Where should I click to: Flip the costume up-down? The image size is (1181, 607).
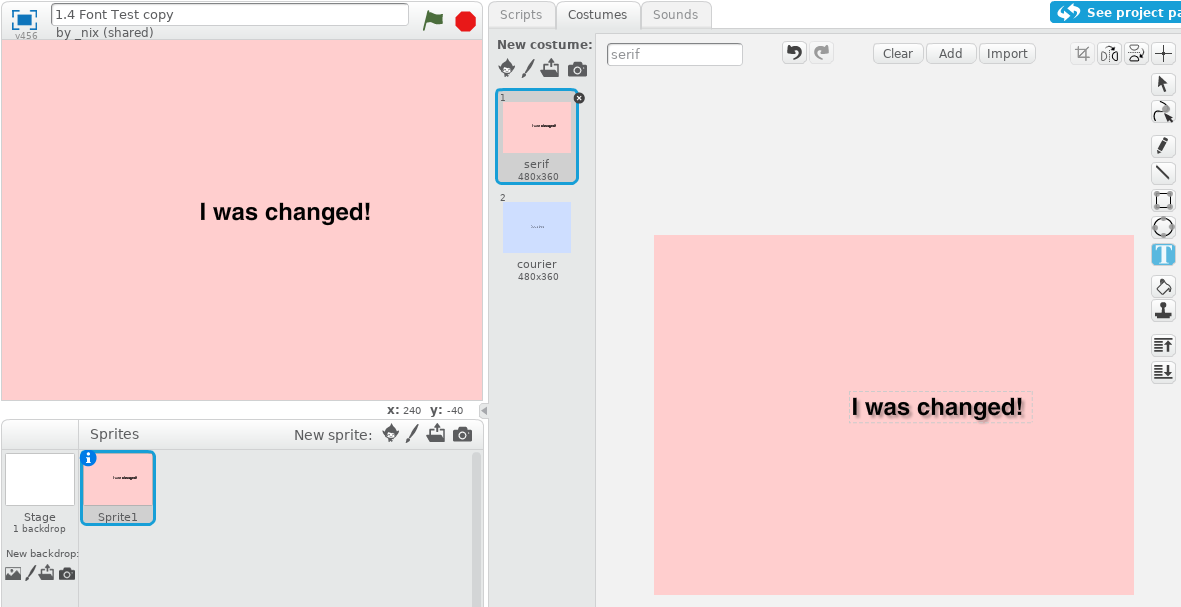[1135, 53]
